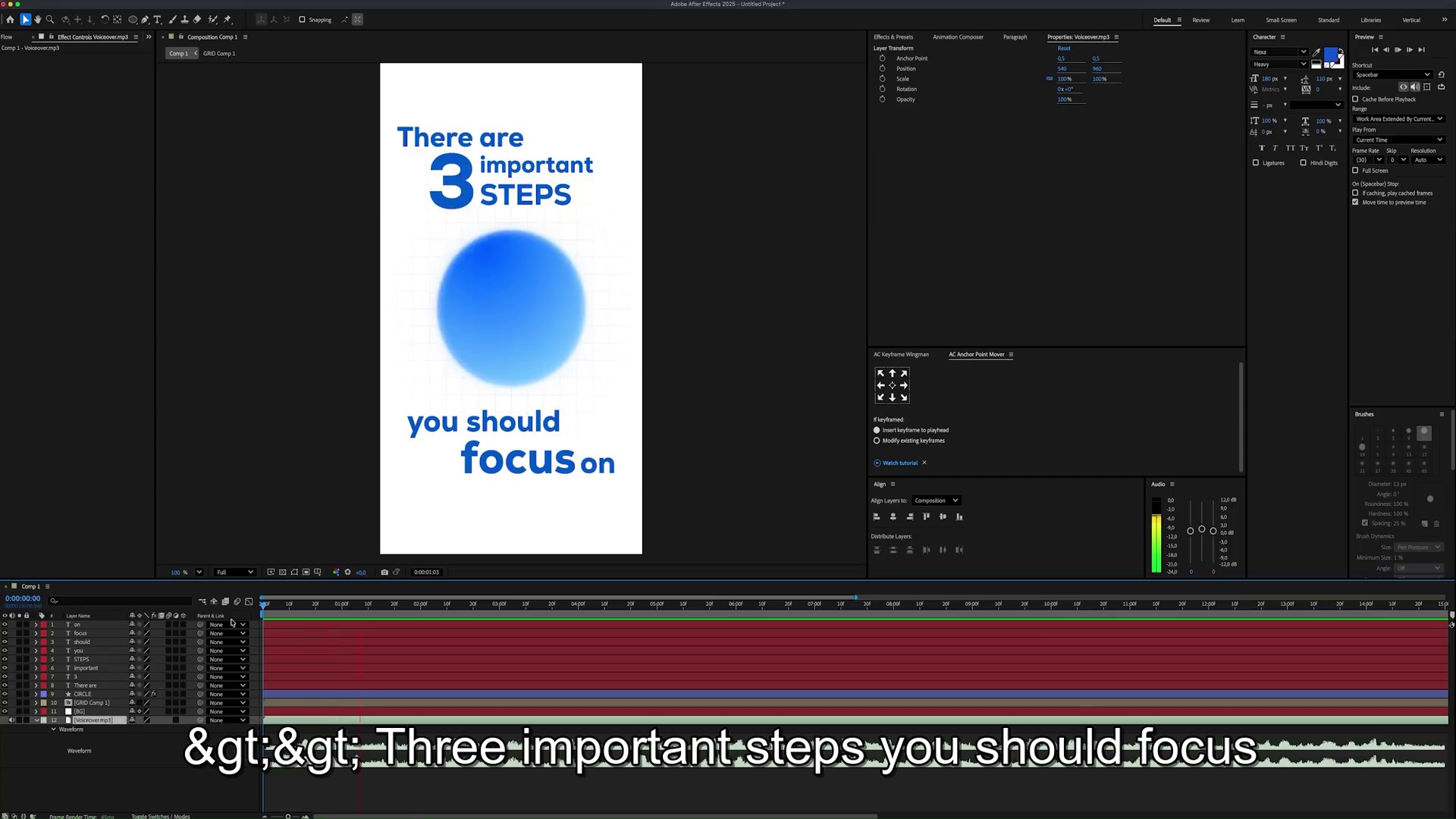This screenshot has width=1456, height=819.
Task: Click the Character panel eyedropper icon
Action: pyautogui.click(x=1316, y=52)
